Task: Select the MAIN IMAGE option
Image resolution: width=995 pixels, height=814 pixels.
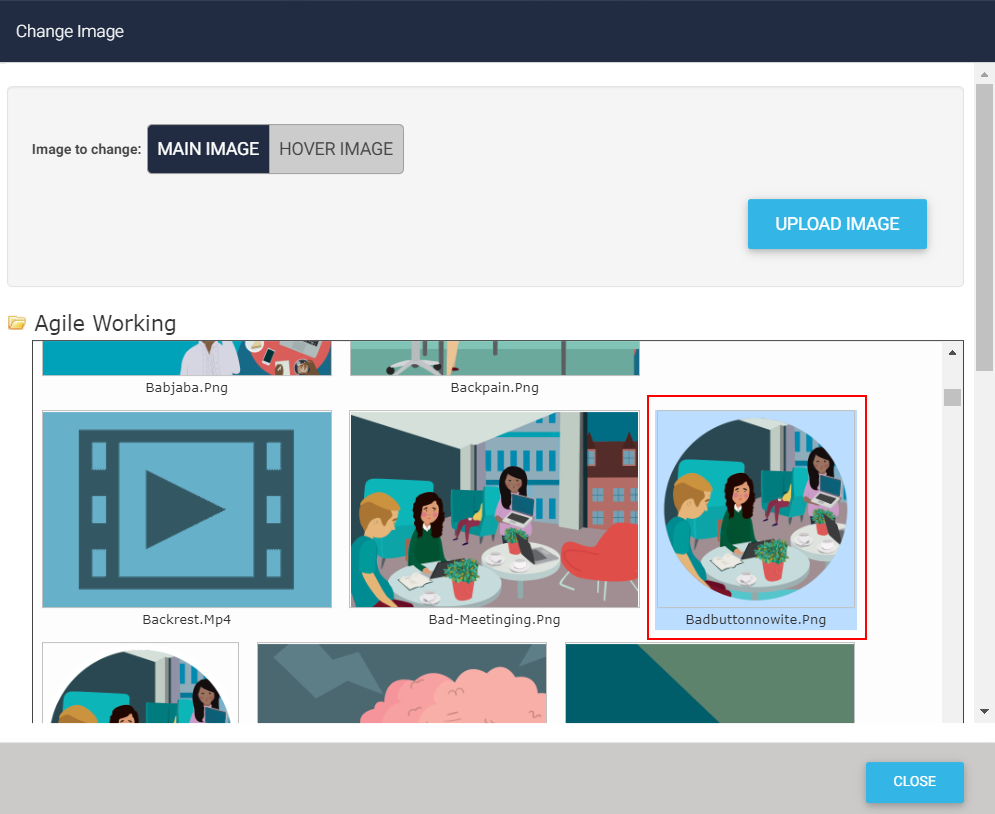Action: pos(208,149)
